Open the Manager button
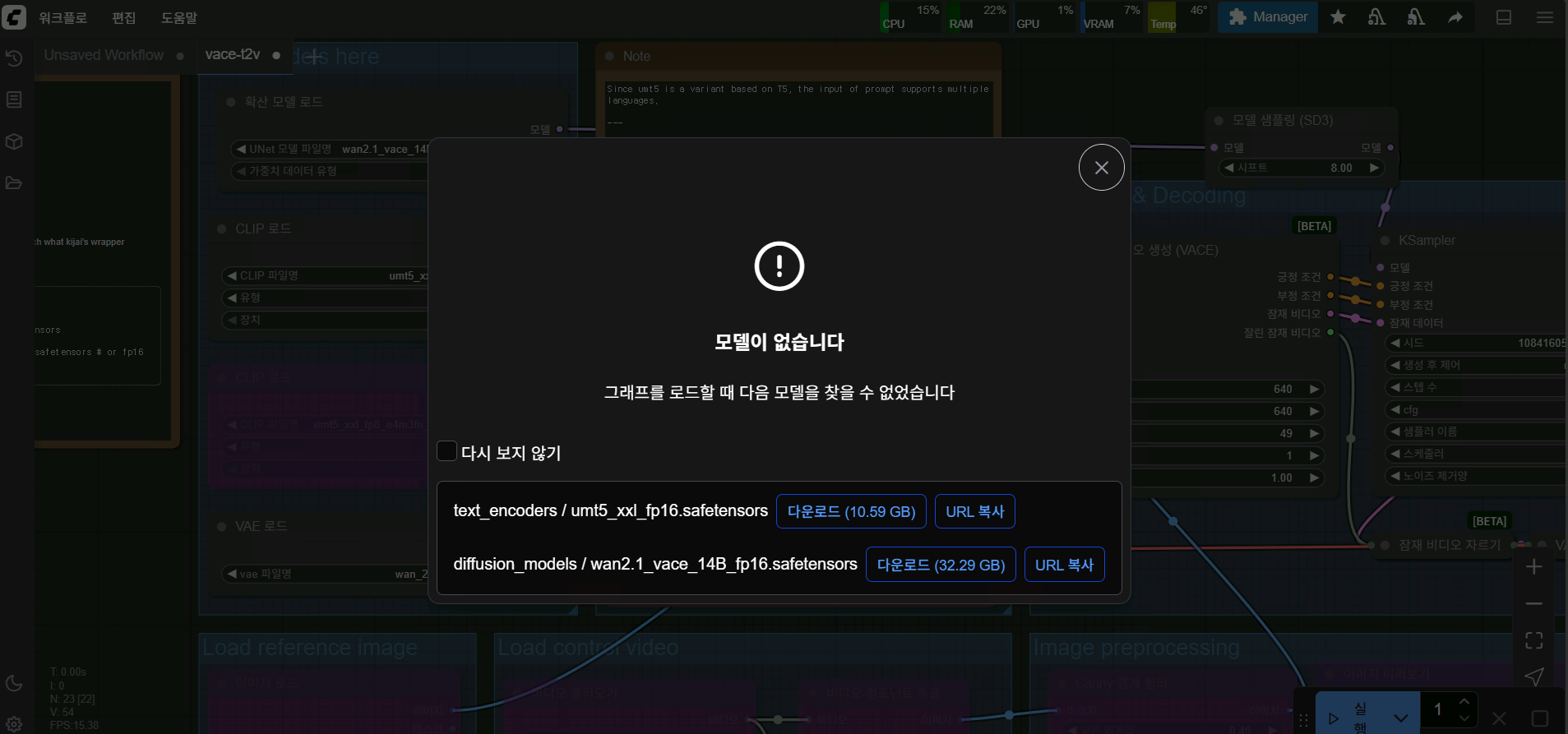The height and width of the screenshot is (734, 1568). coord(1268,17)
